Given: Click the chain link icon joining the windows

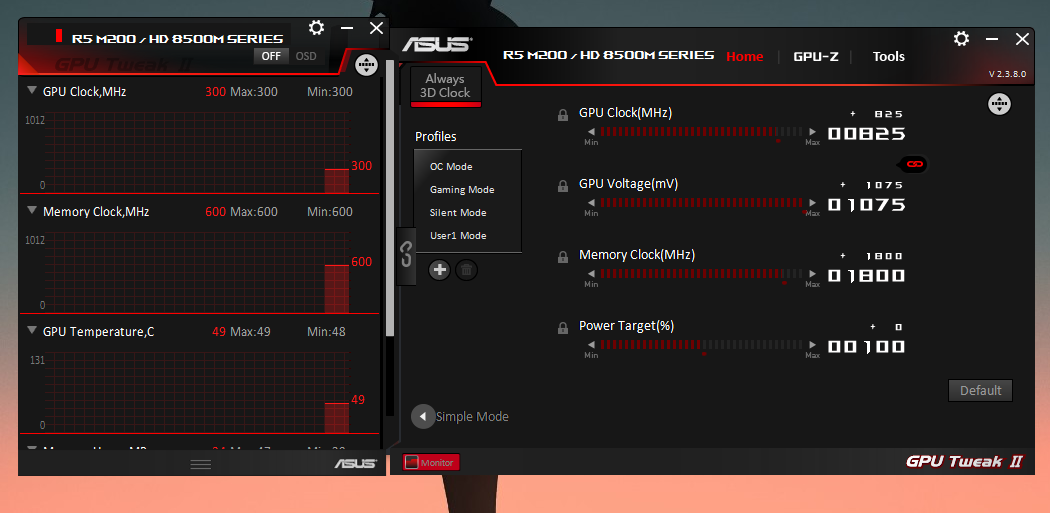Looking at the screenshot, I should [406, 255].
